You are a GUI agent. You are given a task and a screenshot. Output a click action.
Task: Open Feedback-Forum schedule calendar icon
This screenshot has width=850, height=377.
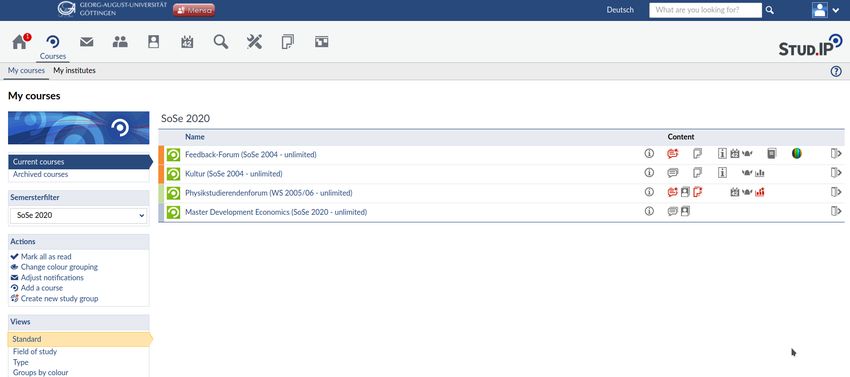(x=735, y=154)
